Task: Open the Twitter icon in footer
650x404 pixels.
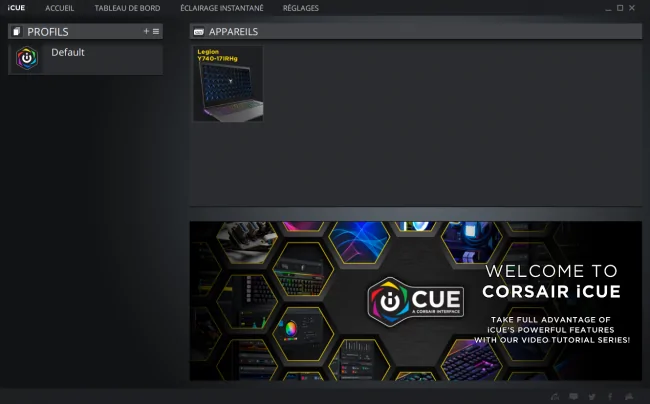Action: pos(592,397)
